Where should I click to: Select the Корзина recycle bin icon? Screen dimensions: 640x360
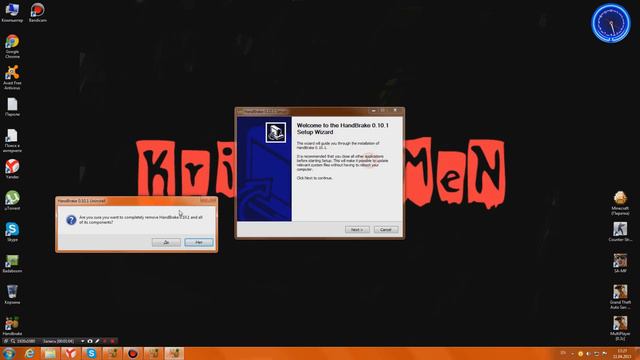pyautogui.click(x=12, y=295)
